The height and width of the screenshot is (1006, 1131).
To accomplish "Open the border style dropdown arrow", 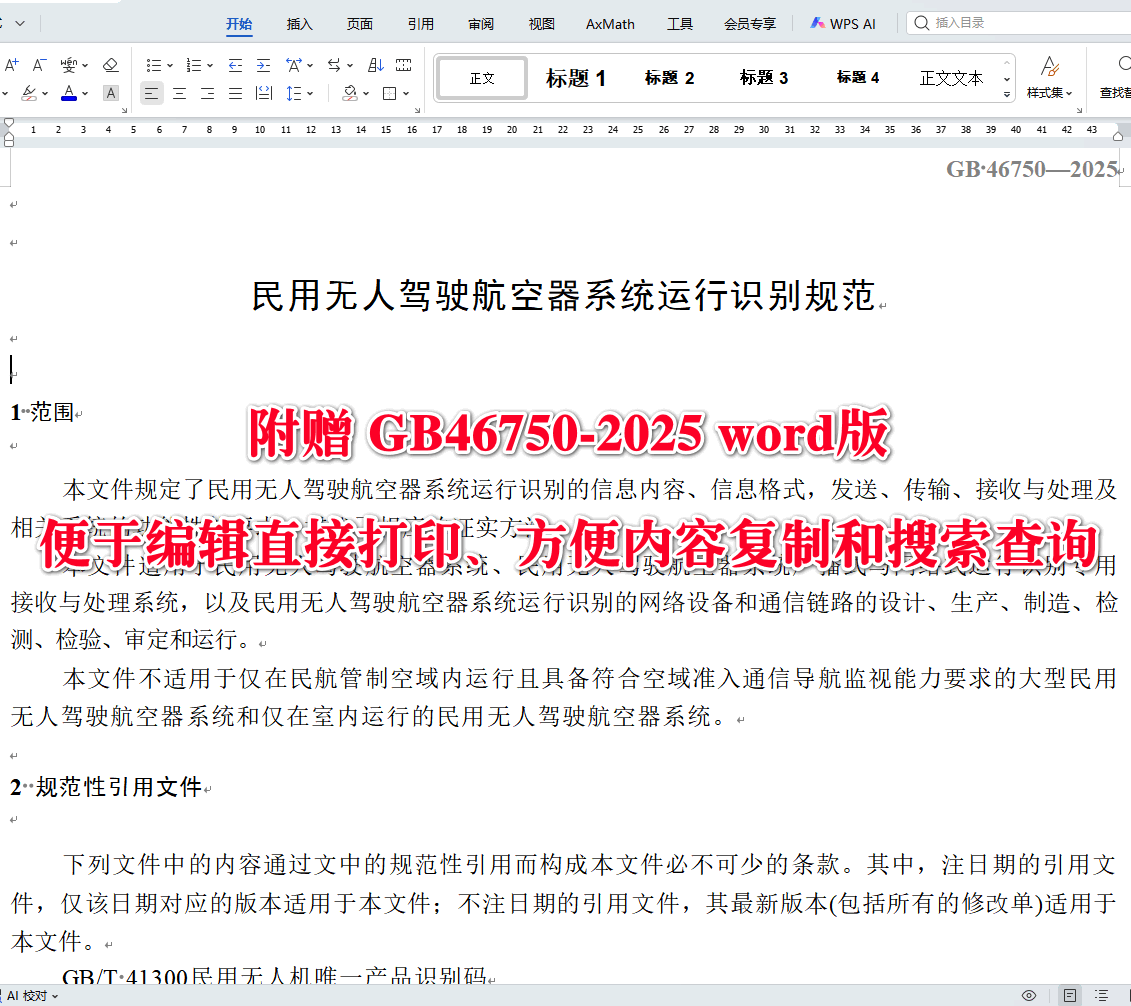I will tap(405, 93).
